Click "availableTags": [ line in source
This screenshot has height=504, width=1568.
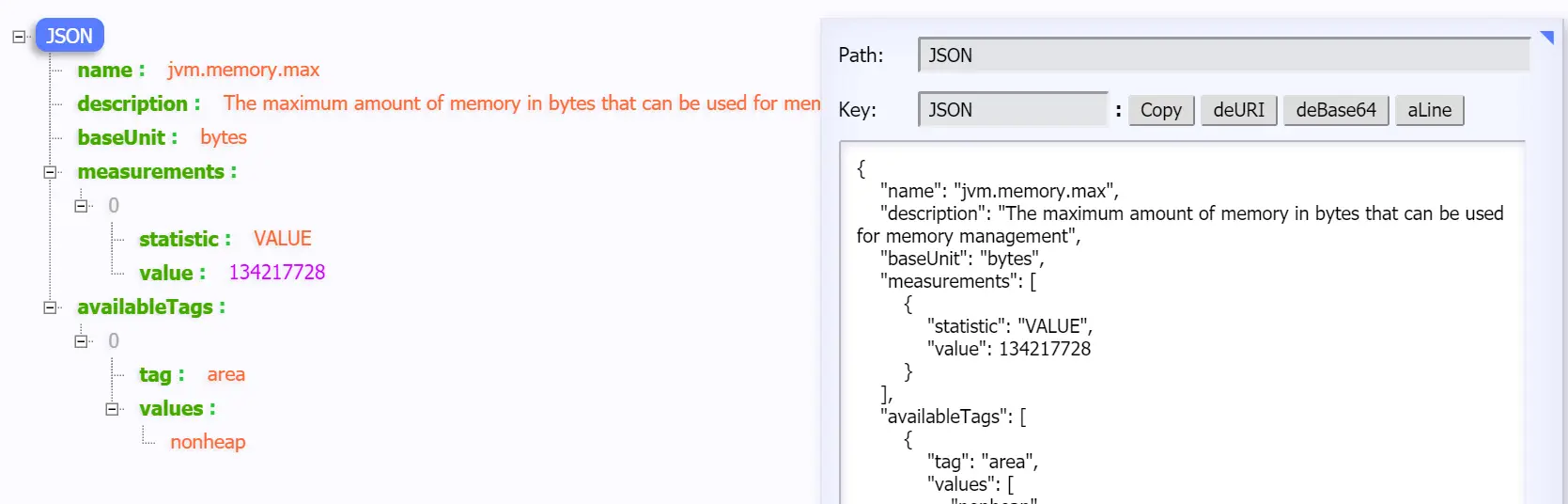pyautogui.click(x=953, y=417)
